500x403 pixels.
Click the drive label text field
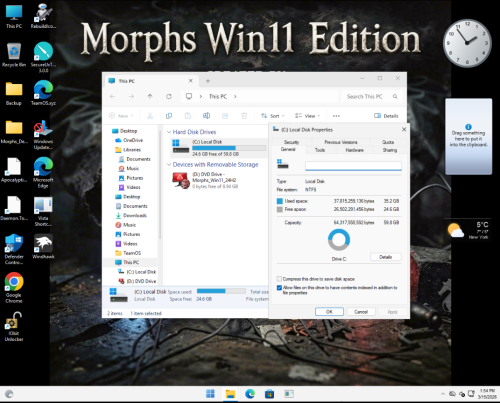353,166
